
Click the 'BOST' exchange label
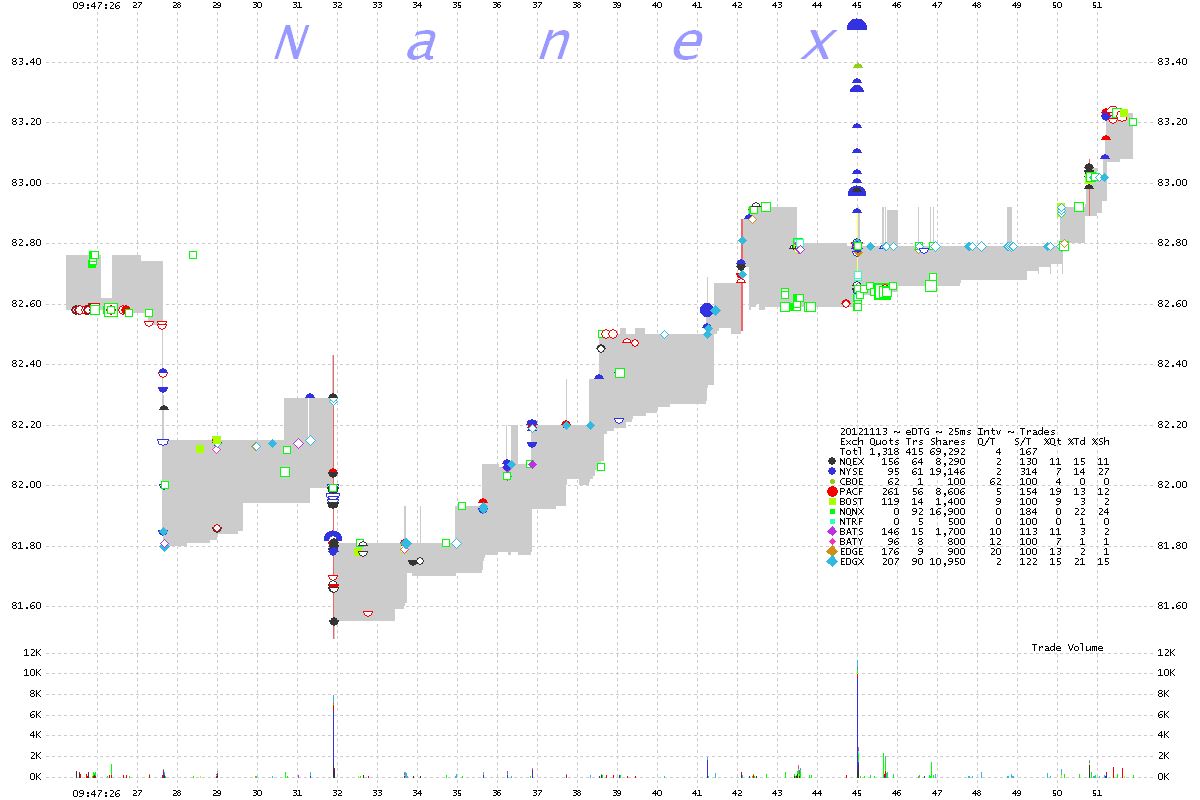851,501
